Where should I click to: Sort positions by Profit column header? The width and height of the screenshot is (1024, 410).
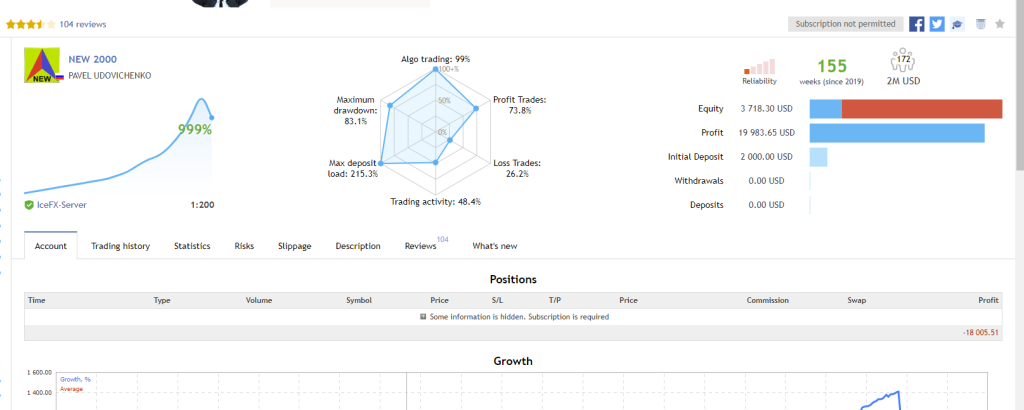point(988,300)
